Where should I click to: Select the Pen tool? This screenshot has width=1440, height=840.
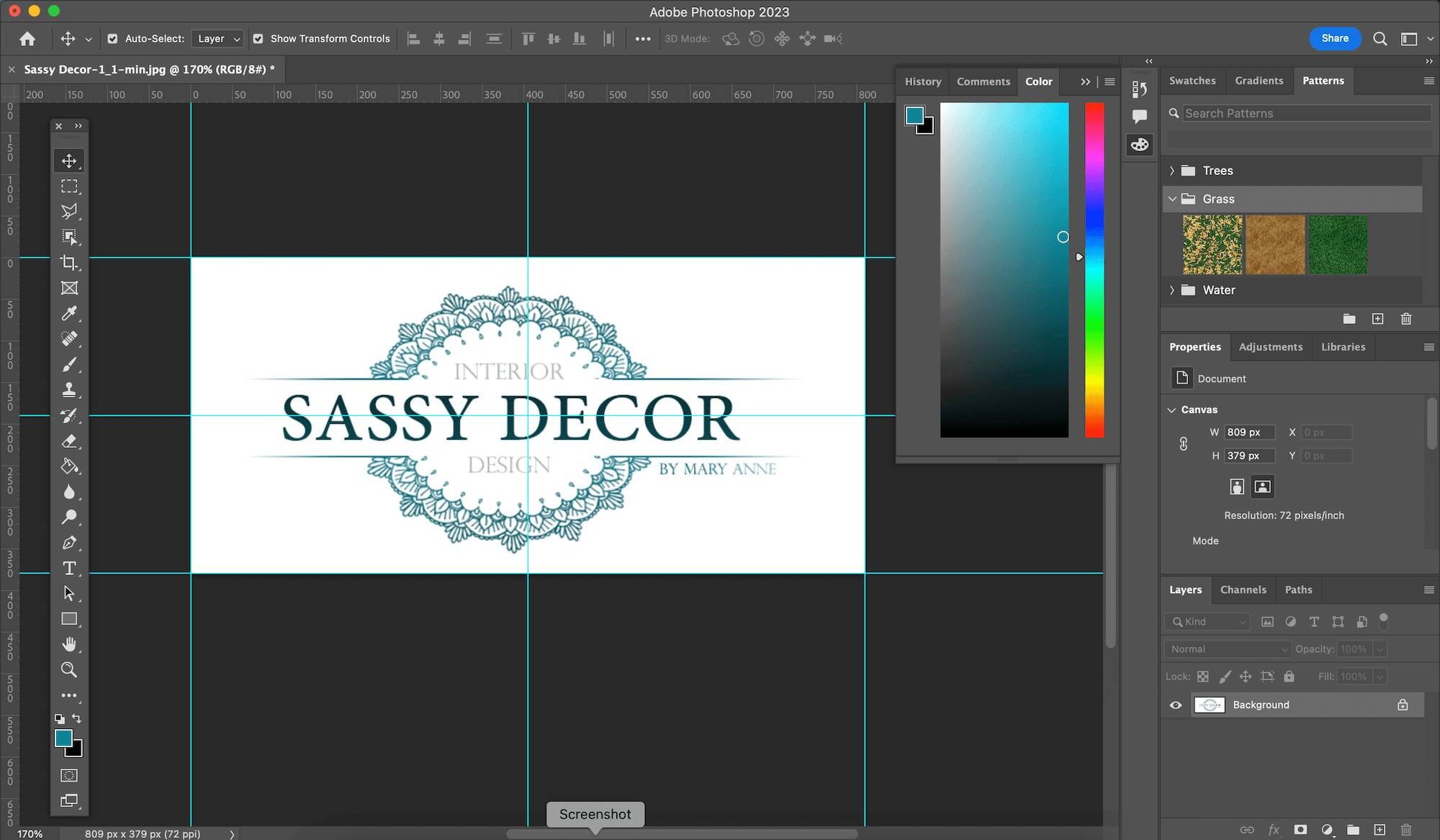tap(69, 543)
